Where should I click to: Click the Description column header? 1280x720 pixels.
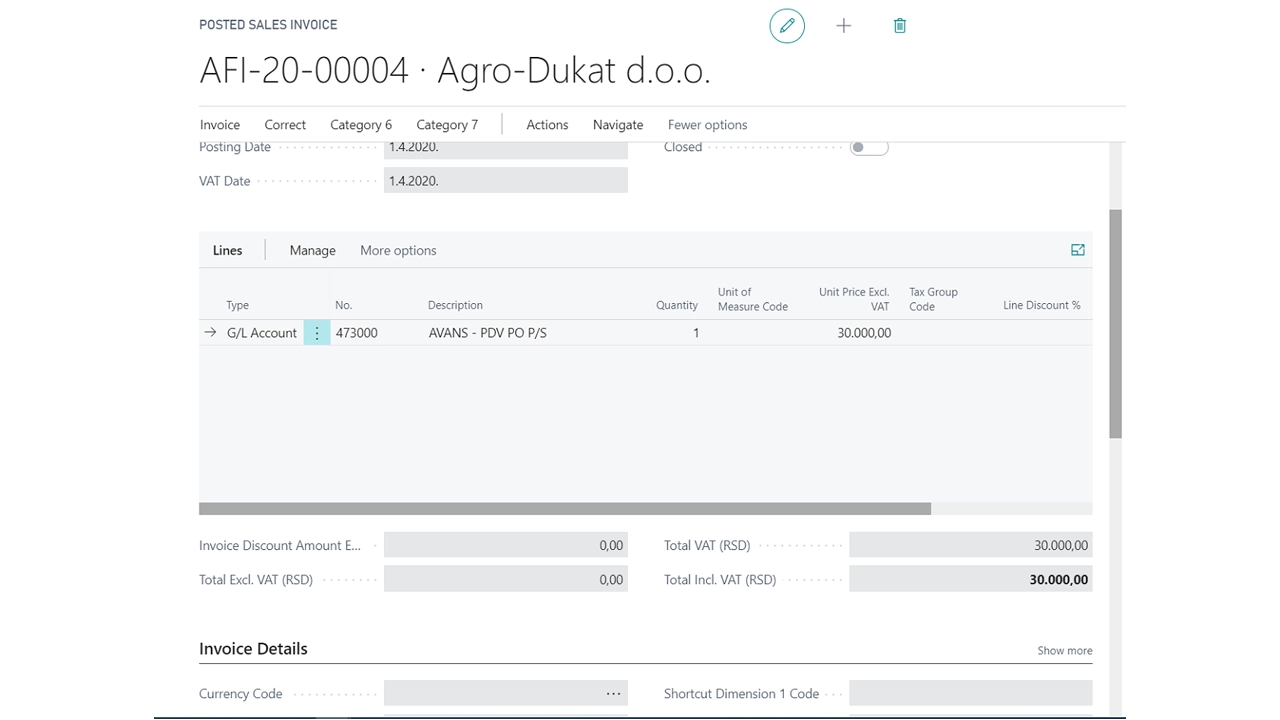pyautogui.click(x=455, y=306)
